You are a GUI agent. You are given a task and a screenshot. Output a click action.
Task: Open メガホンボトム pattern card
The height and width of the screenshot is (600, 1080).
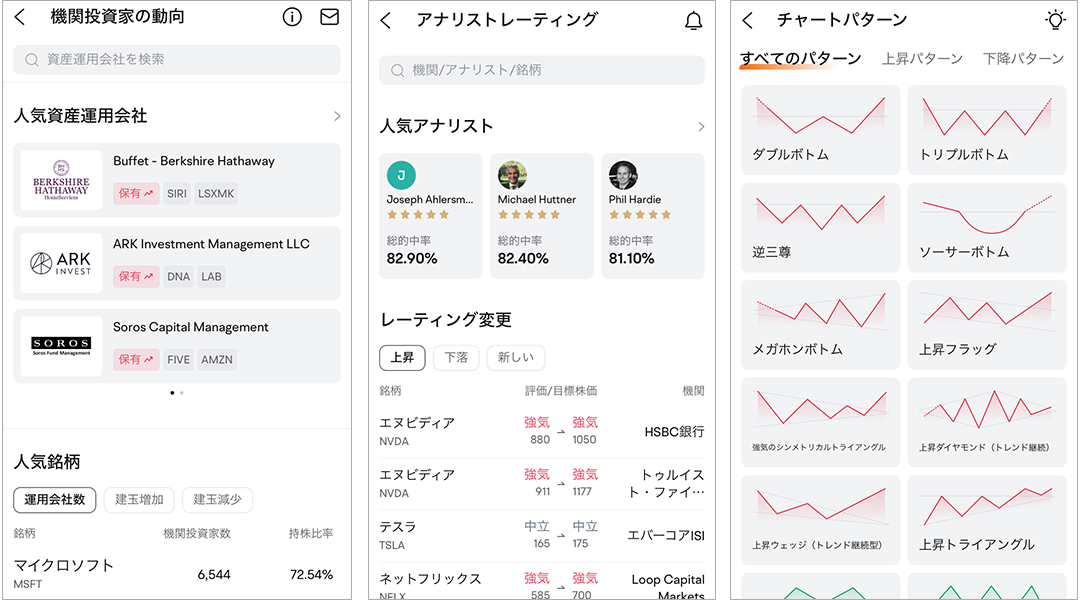(x=820, y=325)
